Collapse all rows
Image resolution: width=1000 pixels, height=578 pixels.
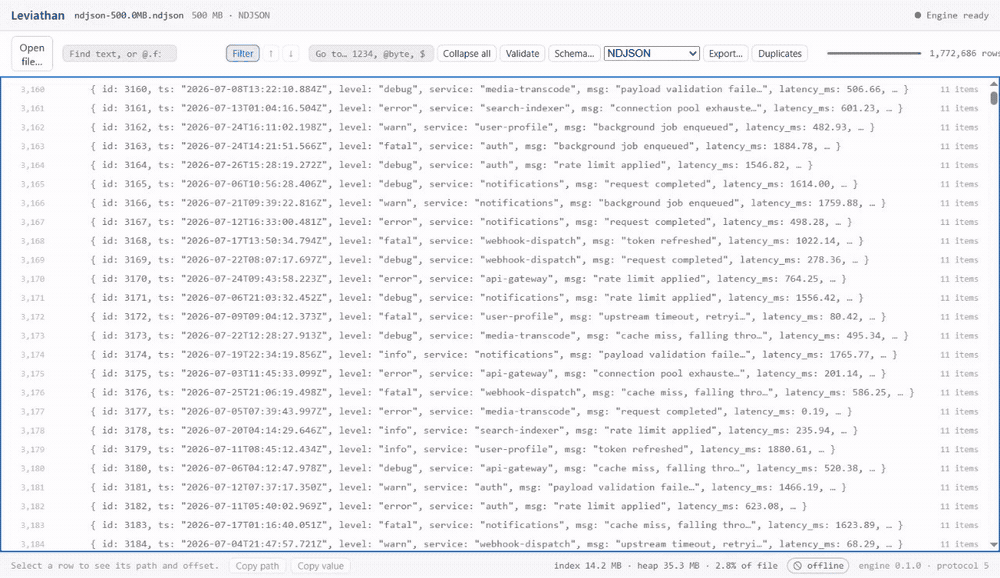pos(467,54)
